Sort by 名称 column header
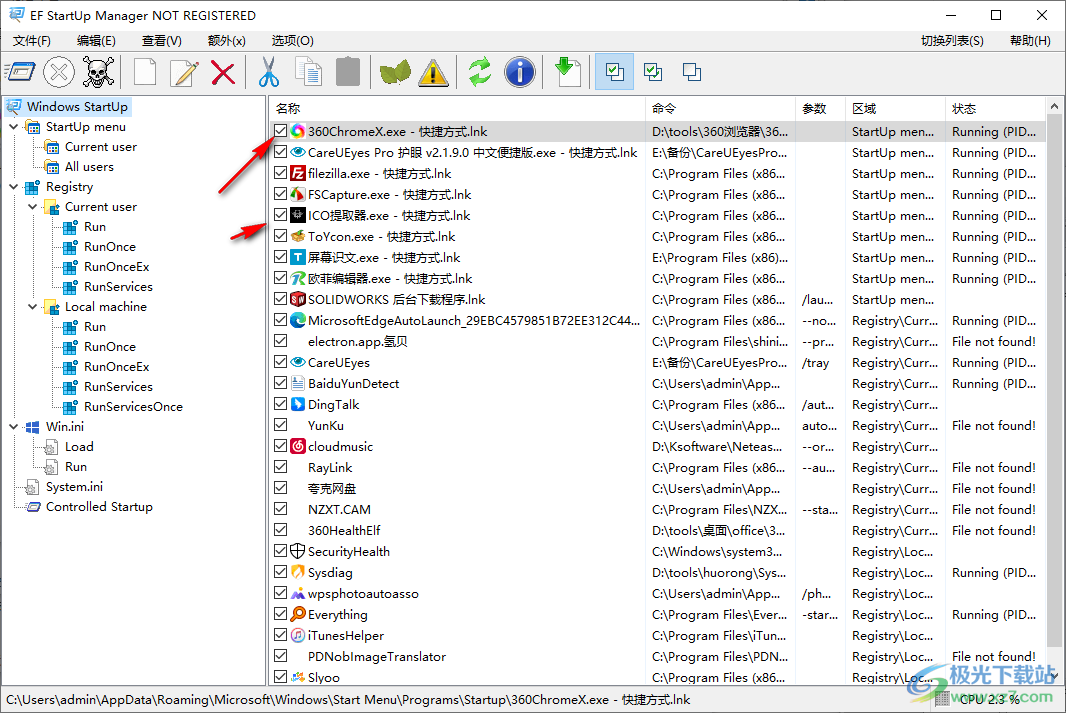The height and width of the screenshot is (713, 1066). pyautogui.click(x=458, y=109)
